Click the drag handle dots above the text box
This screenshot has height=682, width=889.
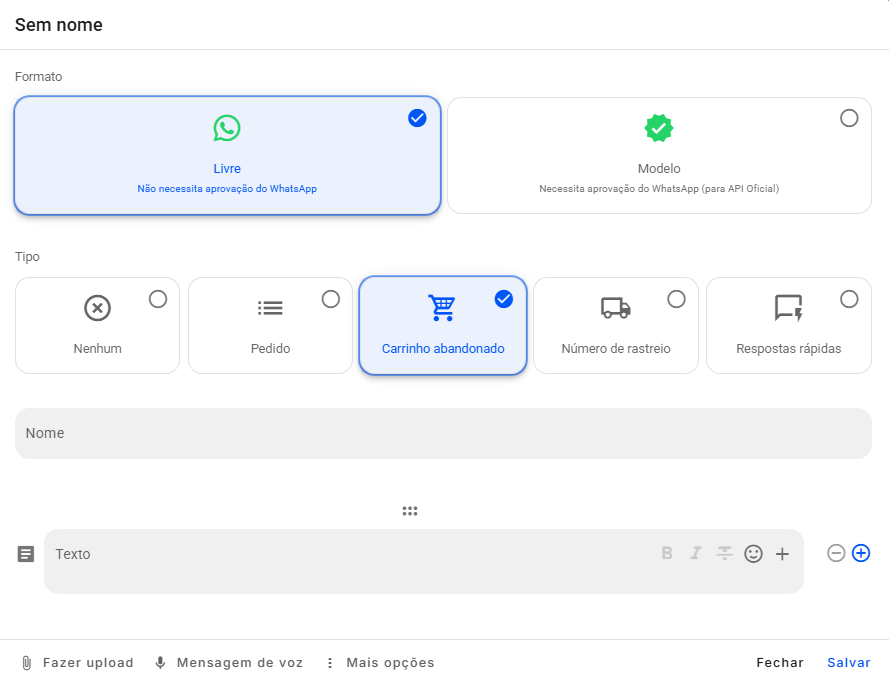(x=410, y=511)
